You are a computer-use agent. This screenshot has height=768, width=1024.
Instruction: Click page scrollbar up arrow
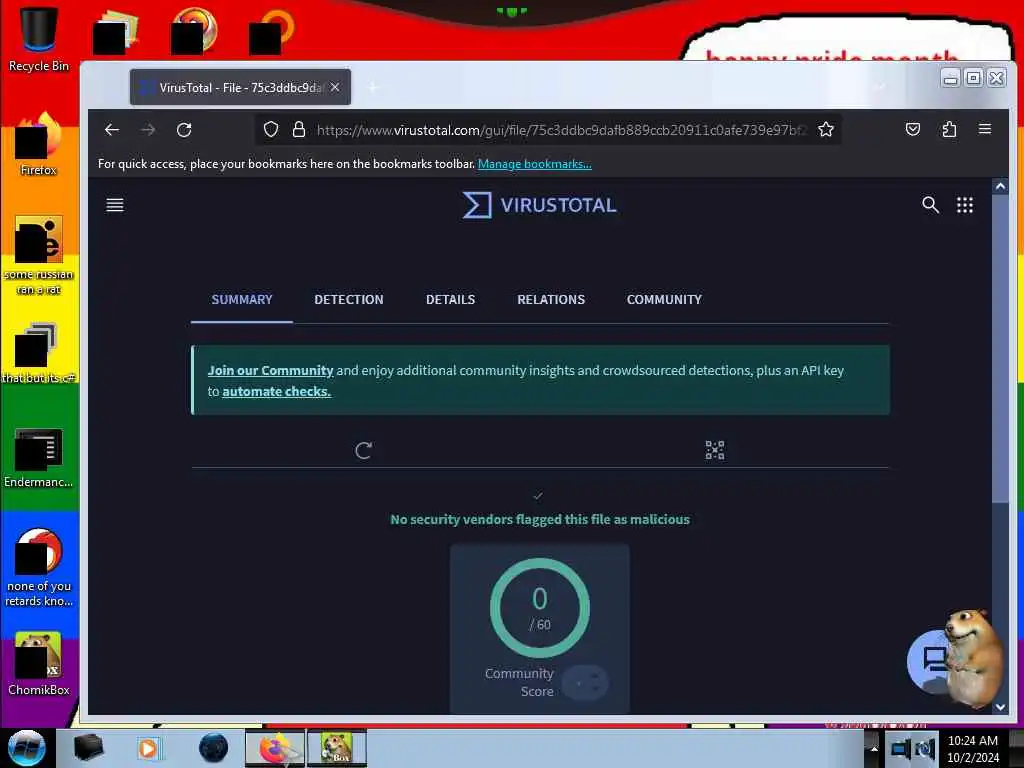click(1000, 186)
